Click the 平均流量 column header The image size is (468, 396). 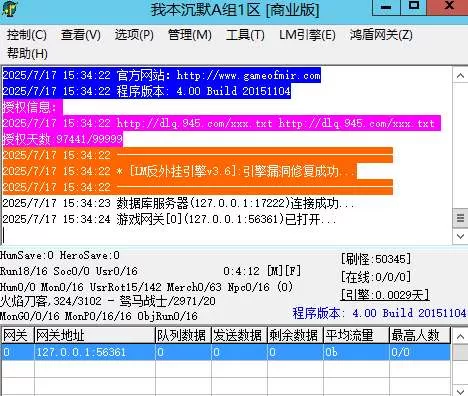pyautogui.click(x=356, y=335)
